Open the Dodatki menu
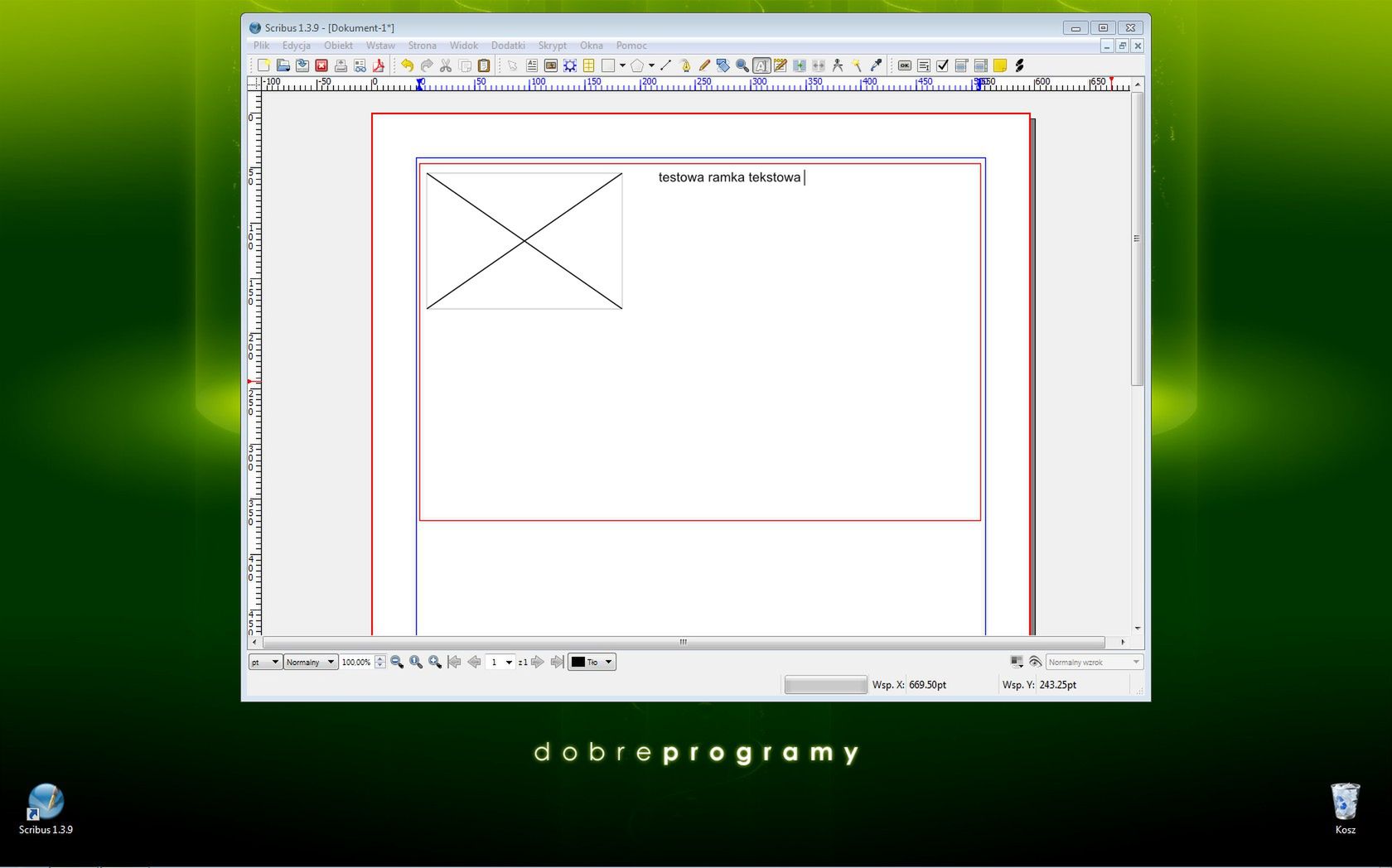Screen dimensions: 1392x868 [x=508, y=46]
